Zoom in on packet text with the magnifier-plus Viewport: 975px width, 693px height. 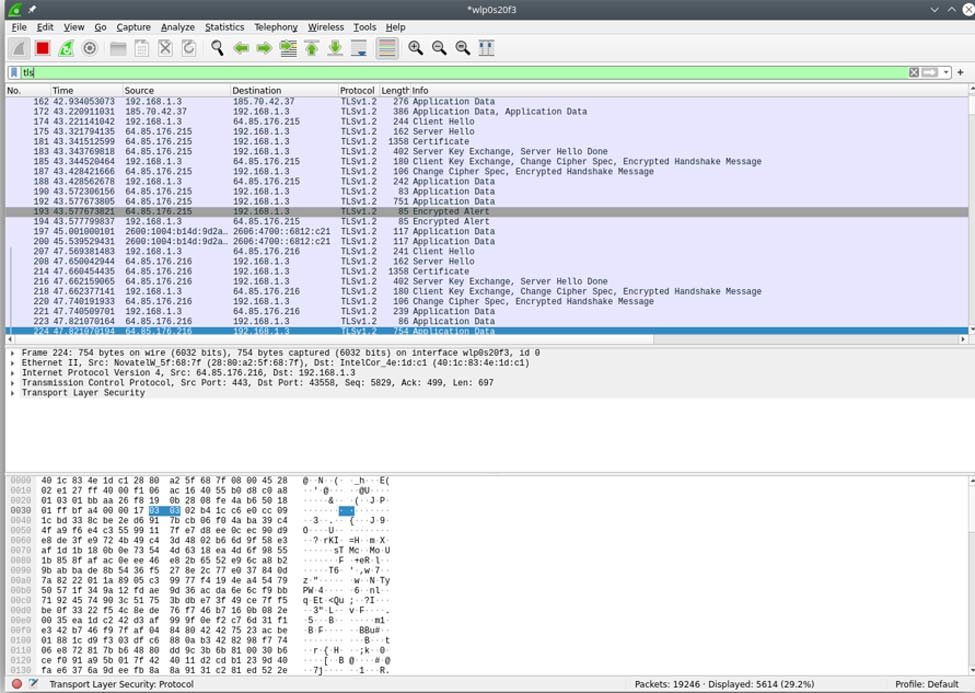414,47
